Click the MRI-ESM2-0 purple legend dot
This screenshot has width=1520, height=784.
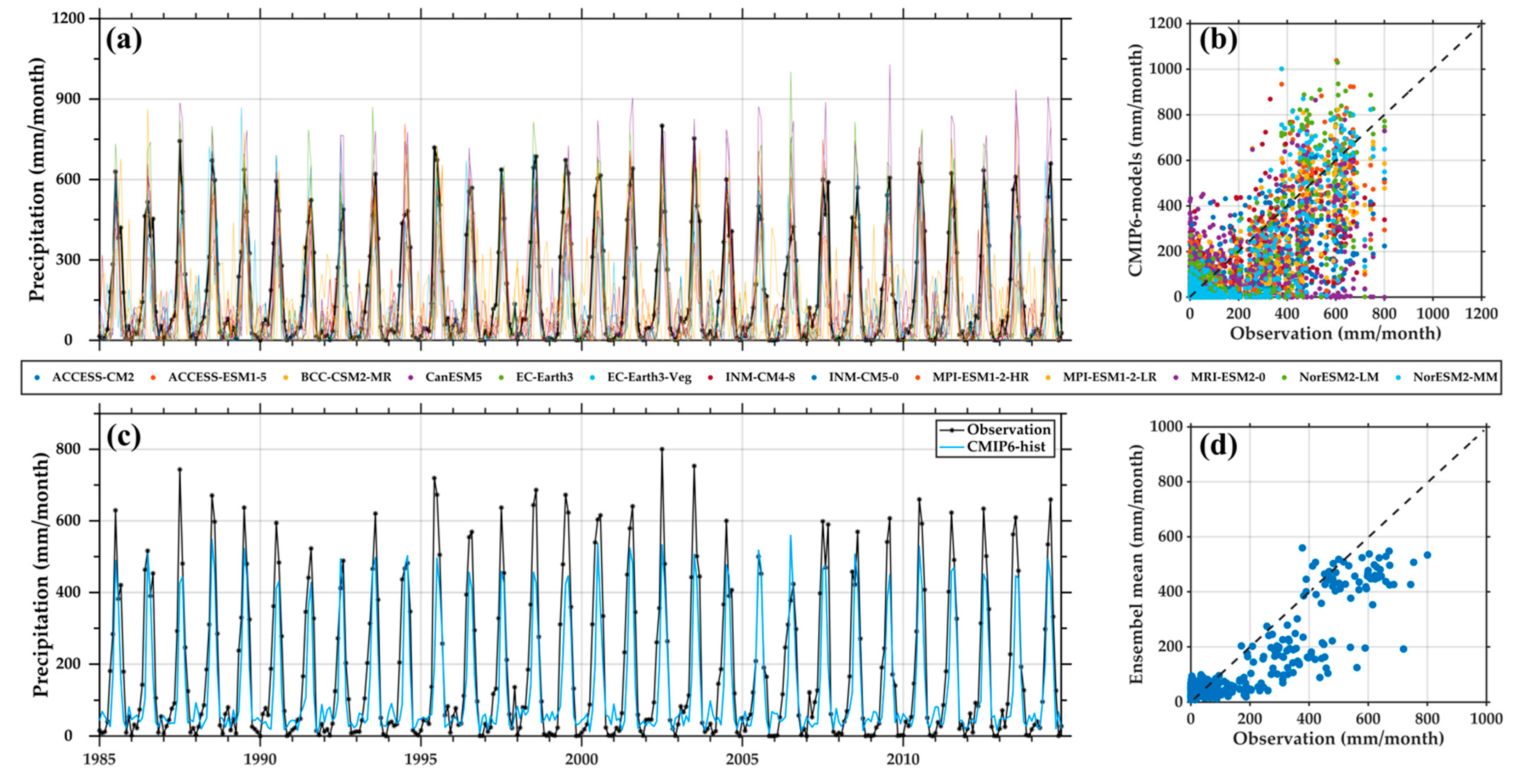point(1176,378)
